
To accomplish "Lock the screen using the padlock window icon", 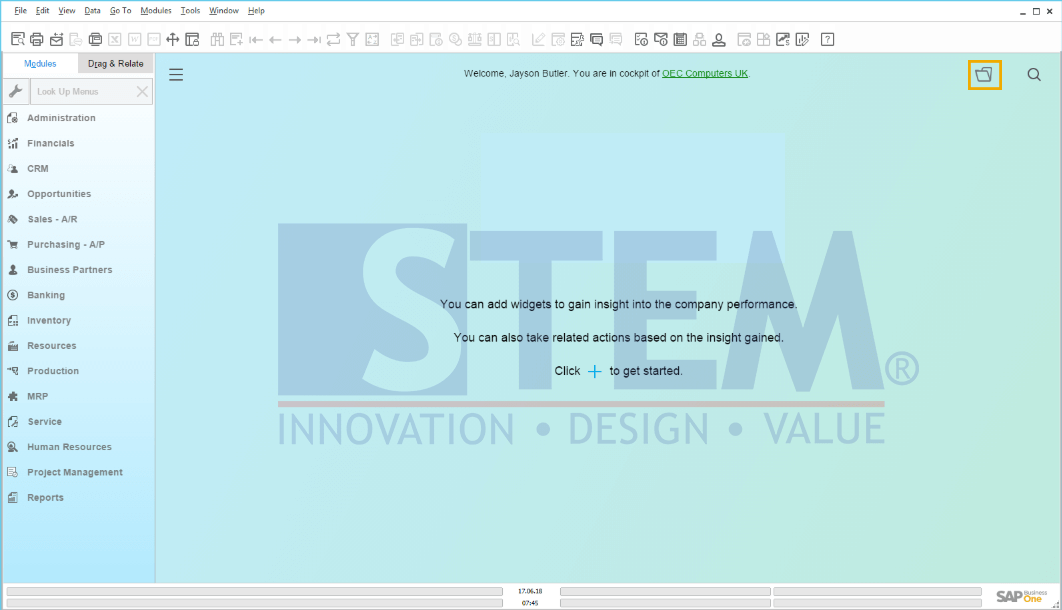I will pyautogui.click(x=192, y=39).
